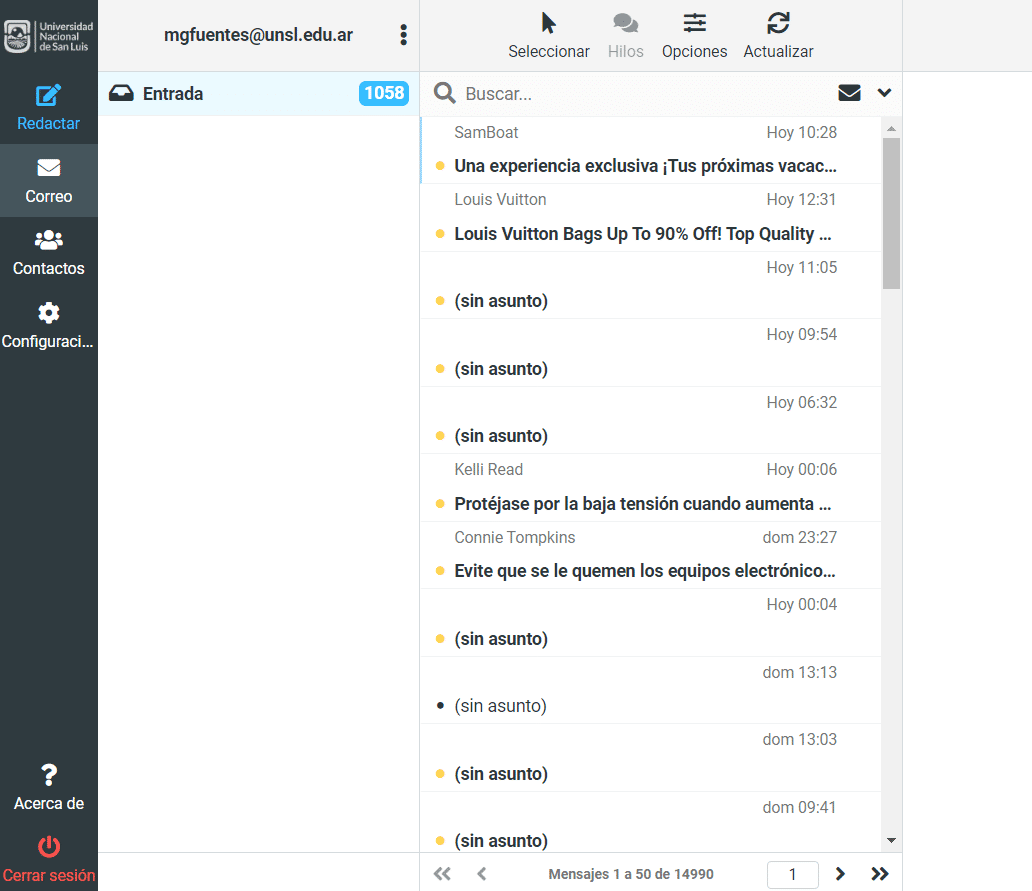
Task: Open Connie Tompkins' equipos electrónicos message
Action: pos(650,555)
